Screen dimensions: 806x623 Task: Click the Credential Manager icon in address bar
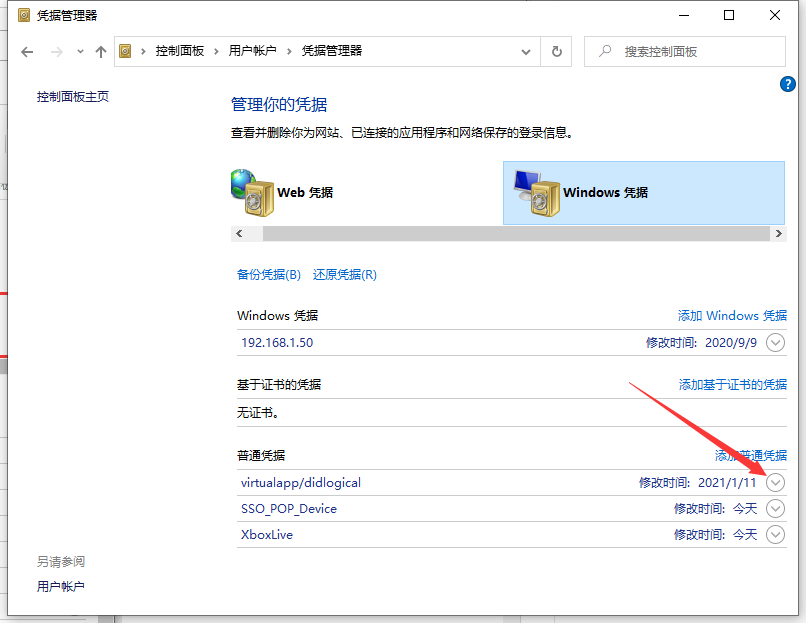[x=124, y=51]
